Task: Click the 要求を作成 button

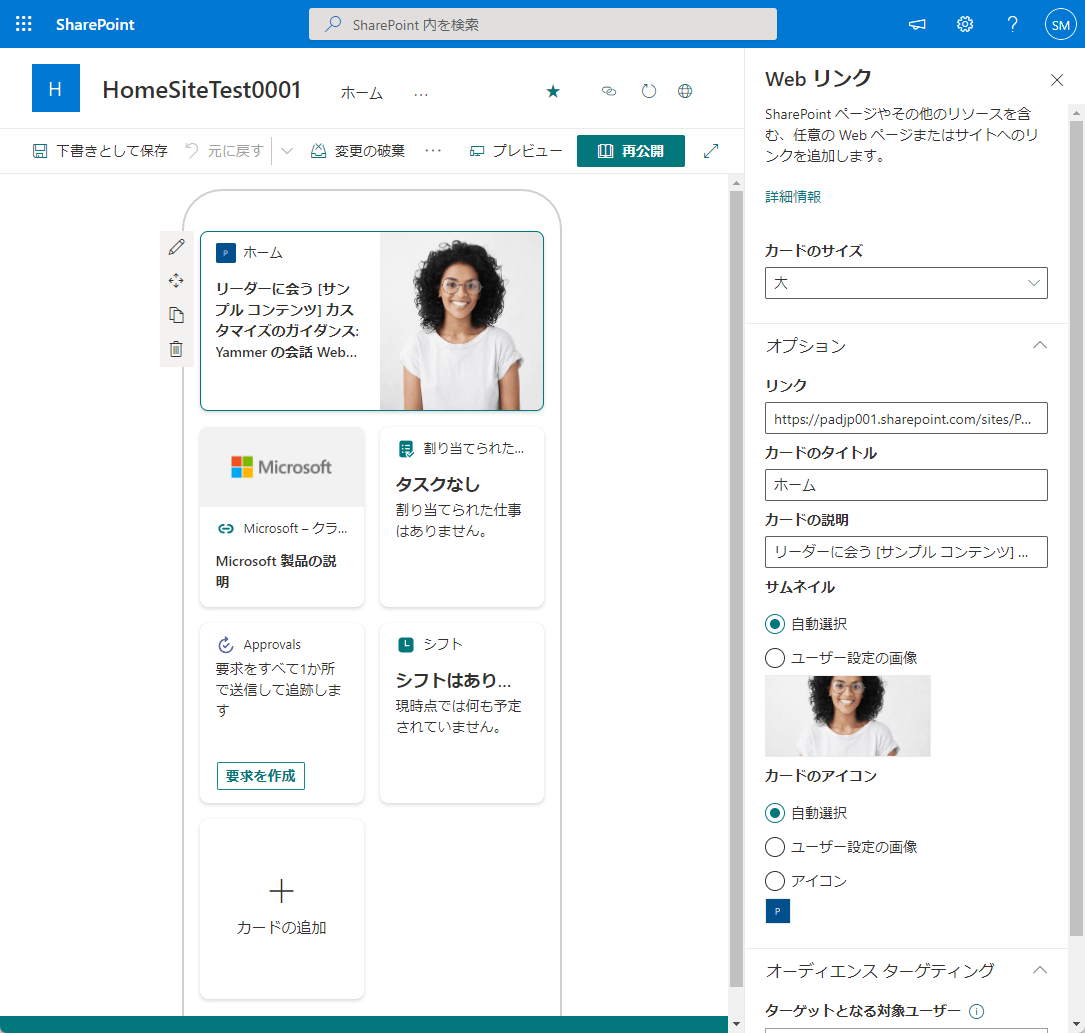Action: [261, 776]
